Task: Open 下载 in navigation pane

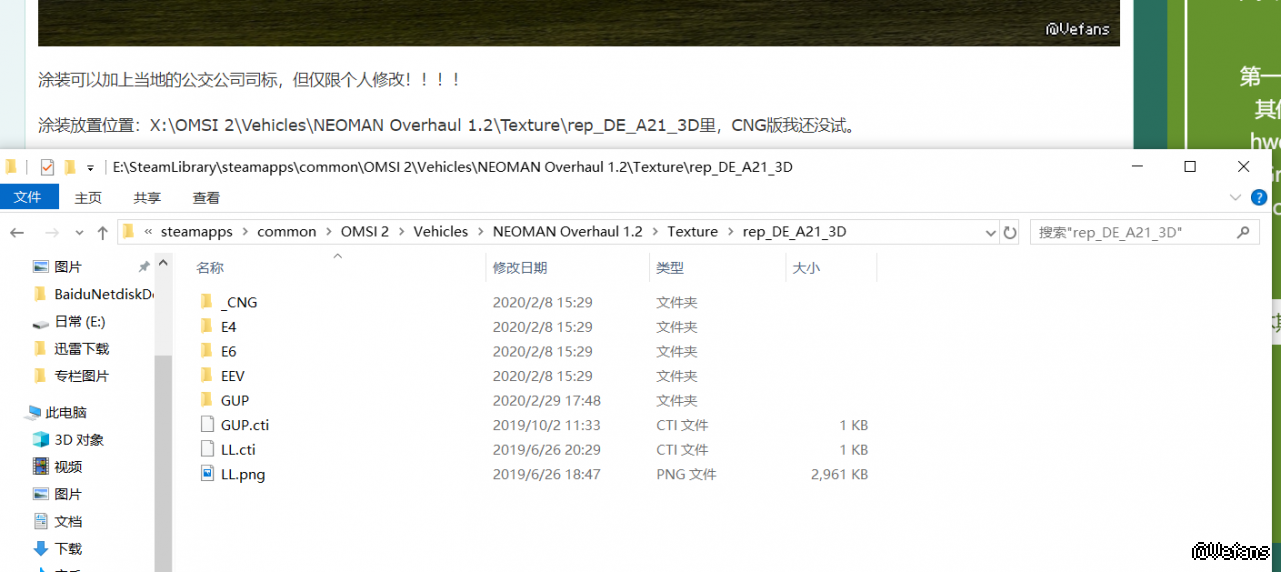Action: coord(68,549)
